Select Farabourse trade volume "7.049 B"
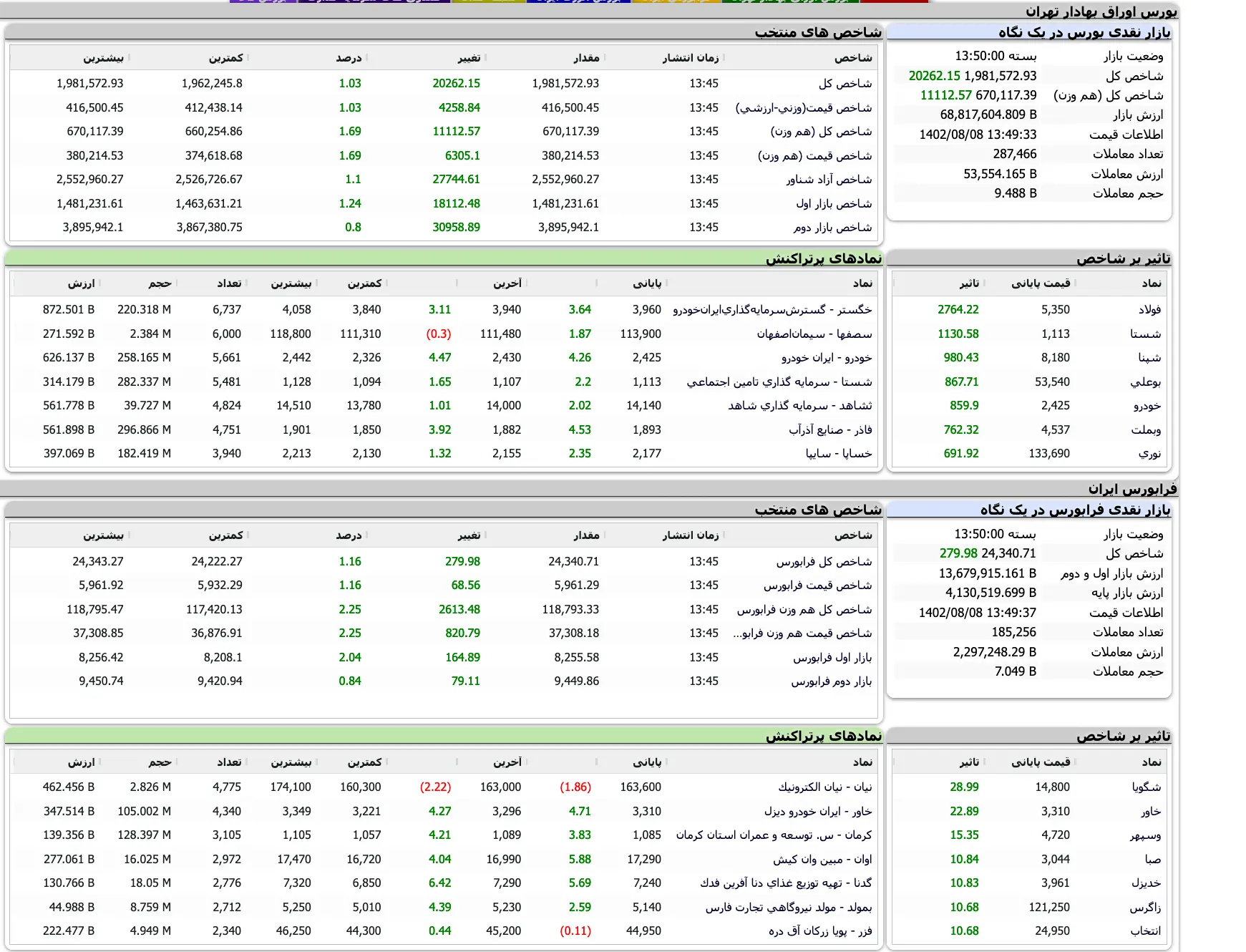Viewport: 1246px width, 952px height. click(1016, 671)
